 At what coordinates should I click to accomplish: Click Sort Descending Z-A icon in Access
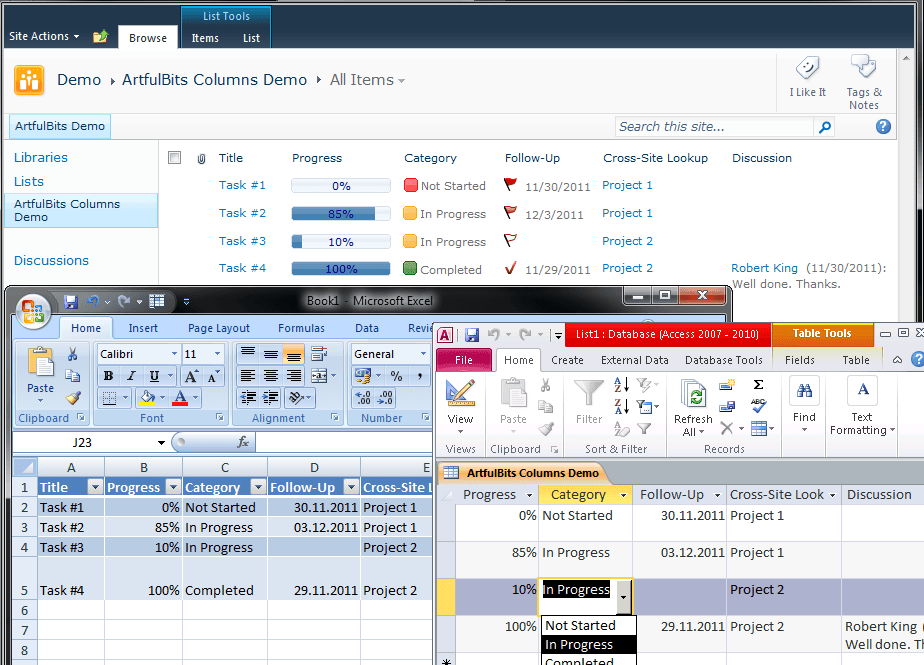[621, 406]
